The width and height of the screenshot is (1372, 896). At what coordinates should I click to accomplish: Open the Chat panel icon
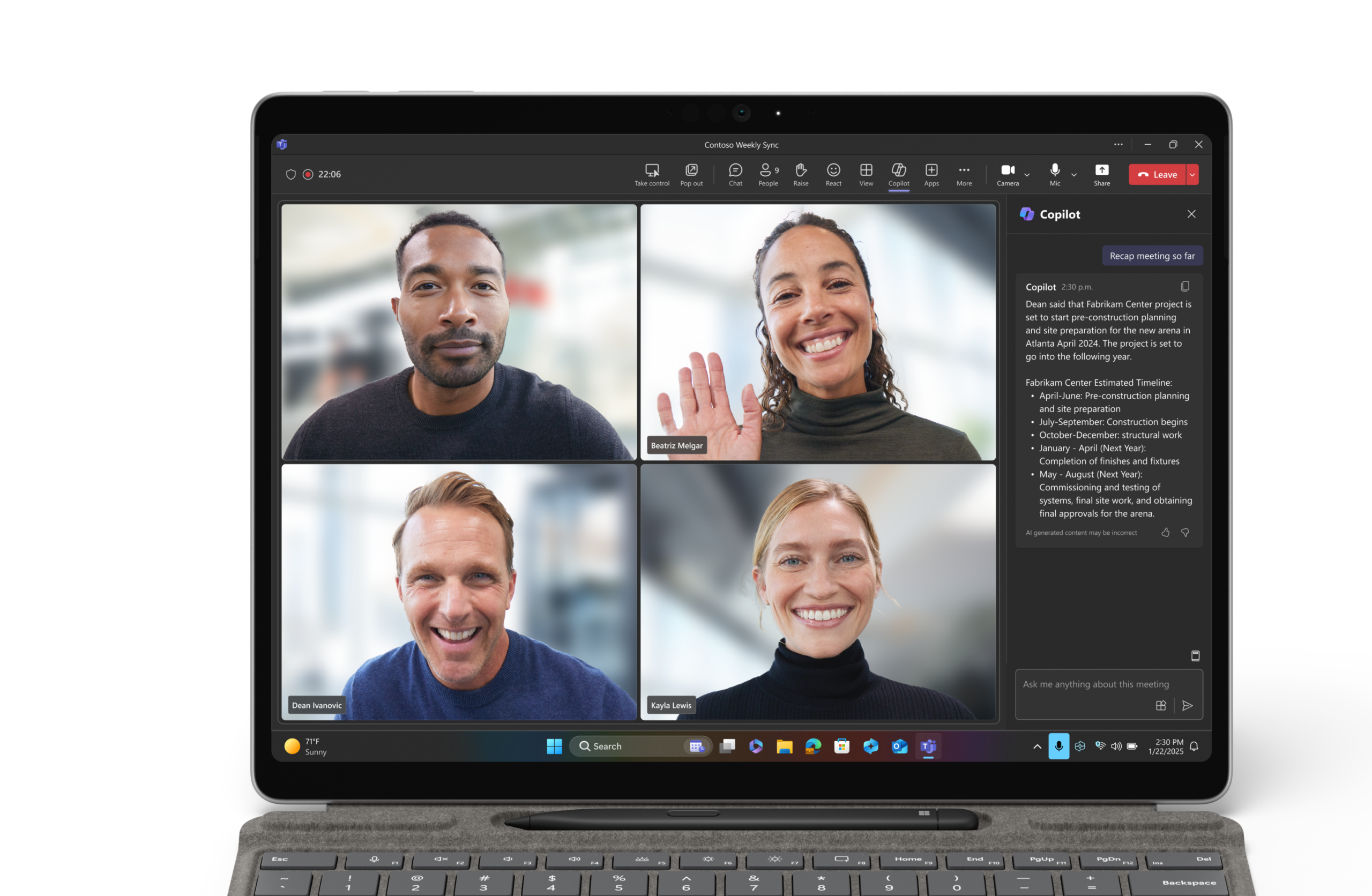(735, 174)
